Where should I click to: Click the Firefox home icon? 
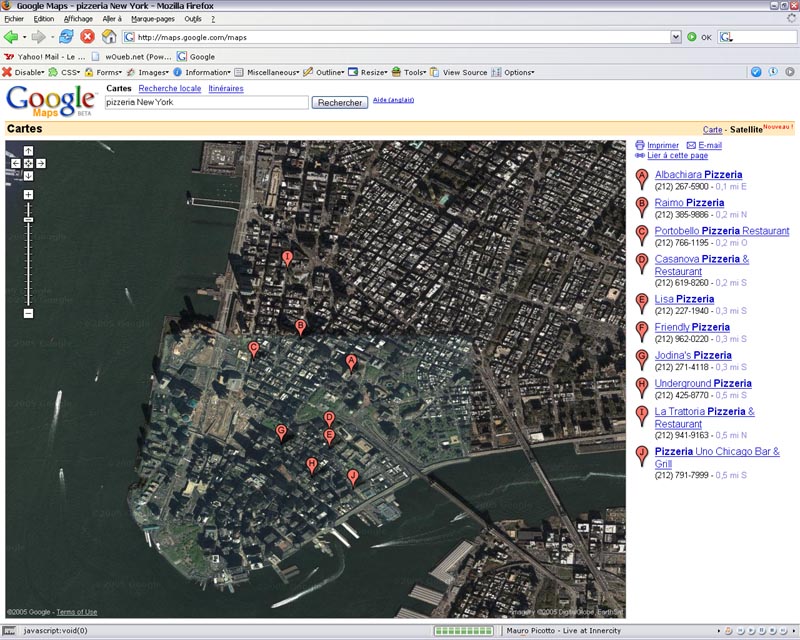(x=109, y=37)
